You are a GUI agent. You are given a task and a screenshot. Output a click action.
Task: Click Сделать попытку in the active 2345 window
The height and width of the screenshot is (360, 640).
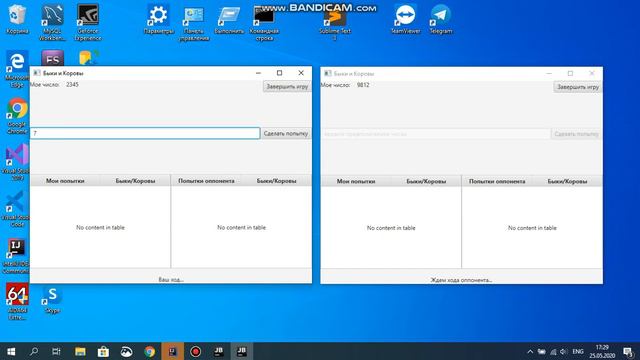click(286, 133)
